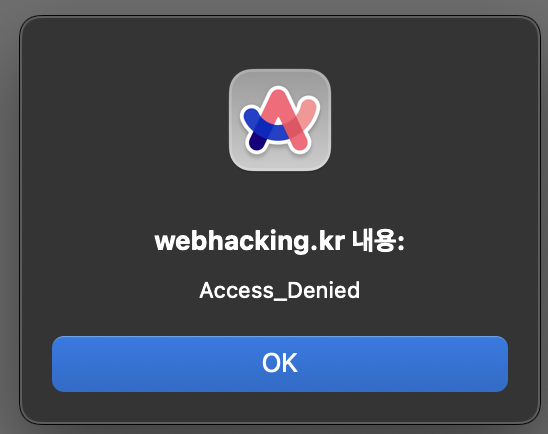Click the OK button

280,364
